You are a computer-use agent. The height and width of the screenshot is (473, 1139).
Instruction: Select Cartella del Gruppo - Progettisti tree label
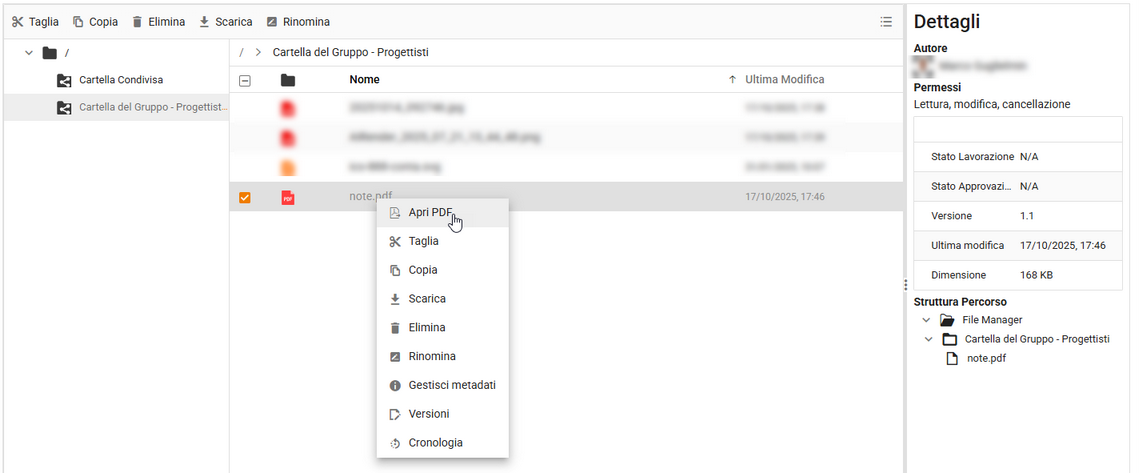pyautogui.click(x=154, y=108)
